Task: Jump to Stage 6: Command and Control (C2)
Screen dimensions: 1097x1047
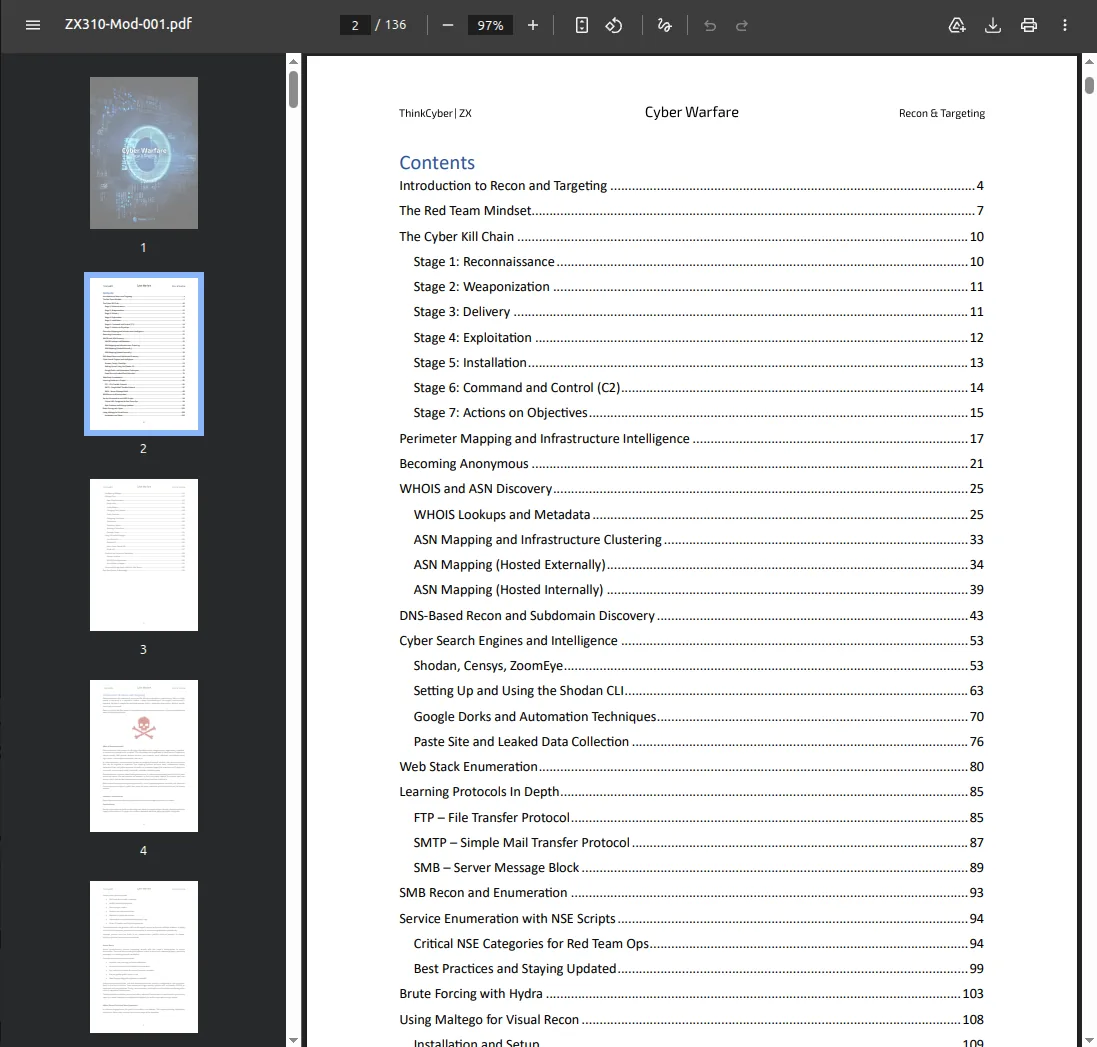Action: click(698, 388)
